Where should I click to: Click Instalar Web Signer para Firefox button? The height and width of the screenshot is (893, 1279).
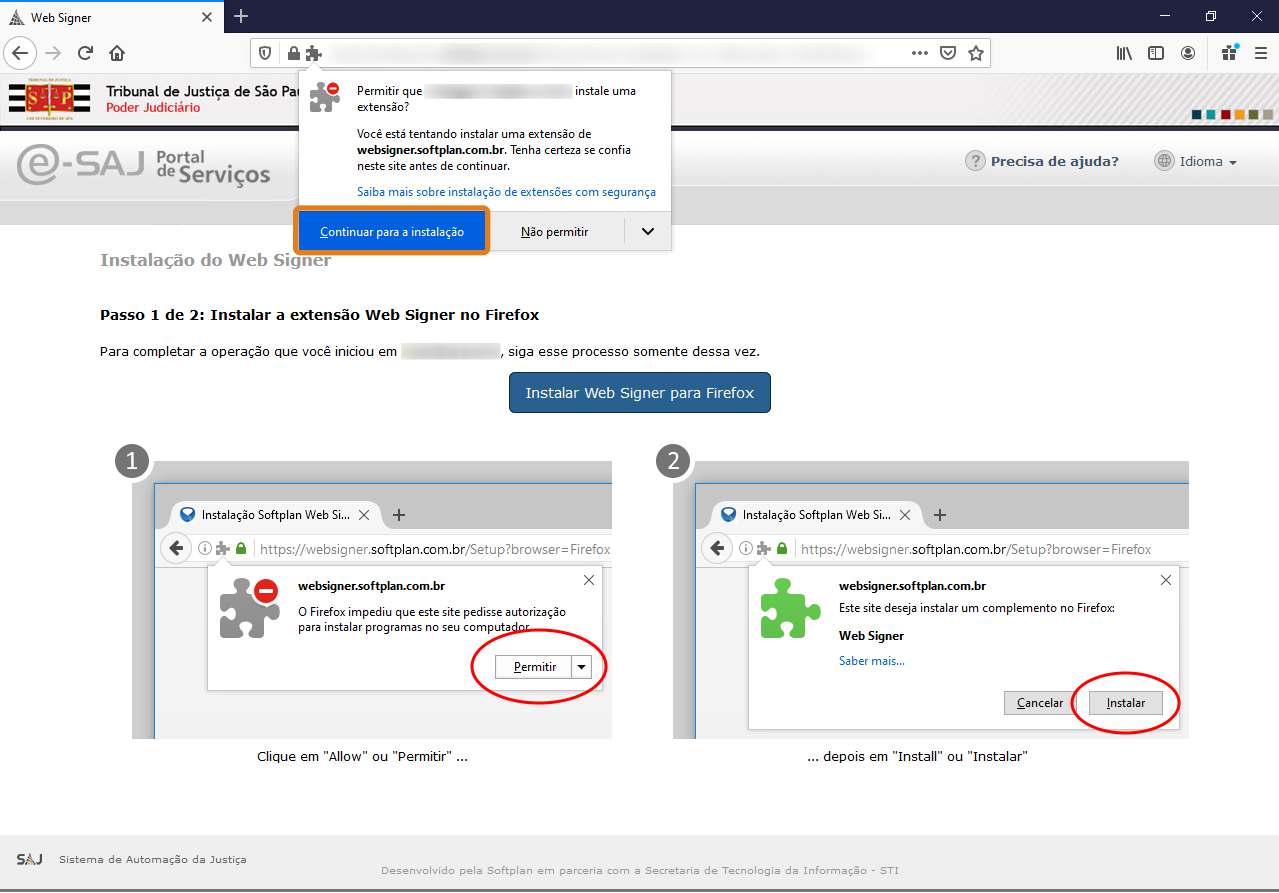[x=640, y=393]
